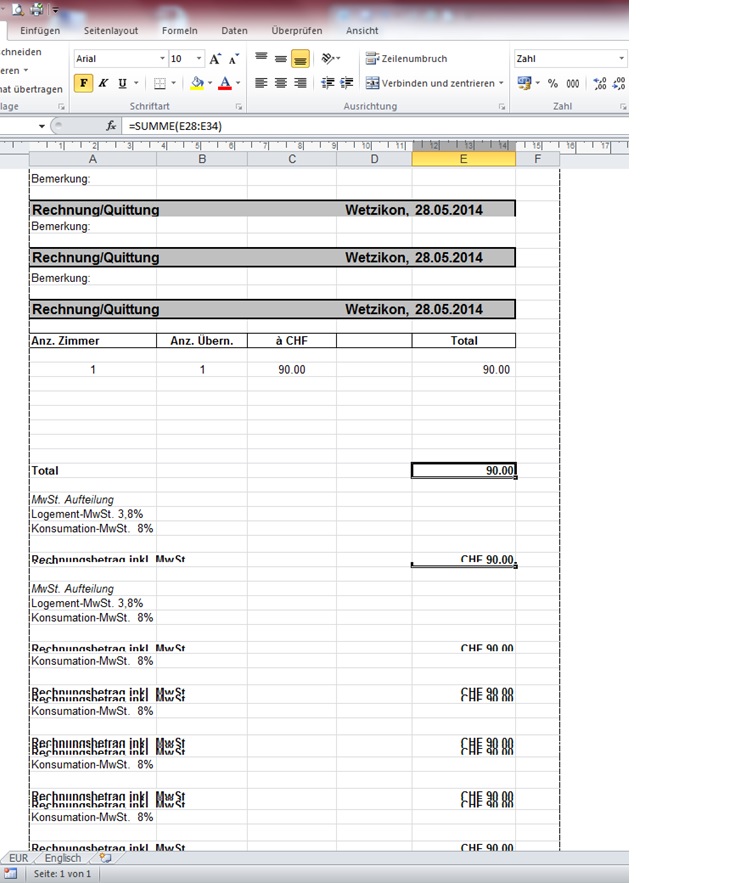Expand the Schriftart dialog launcher
This screenshot has height=883, width=746.
[x=239, y=106]
